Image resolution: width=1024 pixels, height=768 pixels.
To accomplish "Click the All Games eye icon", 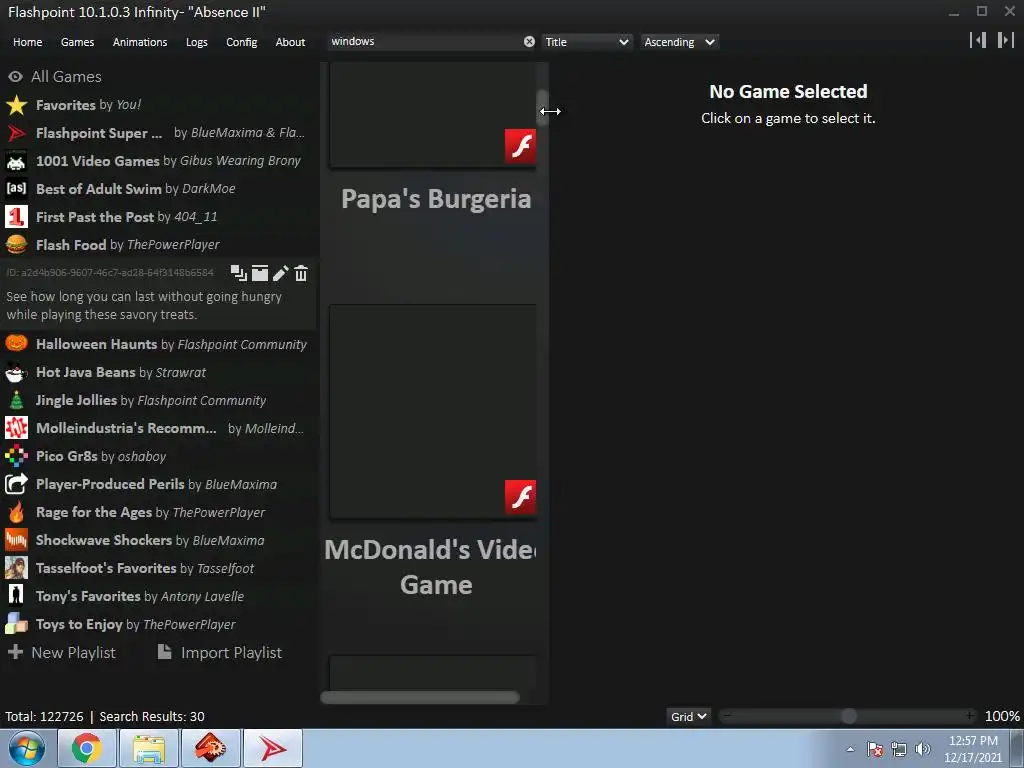I will [x=15, y=76].
